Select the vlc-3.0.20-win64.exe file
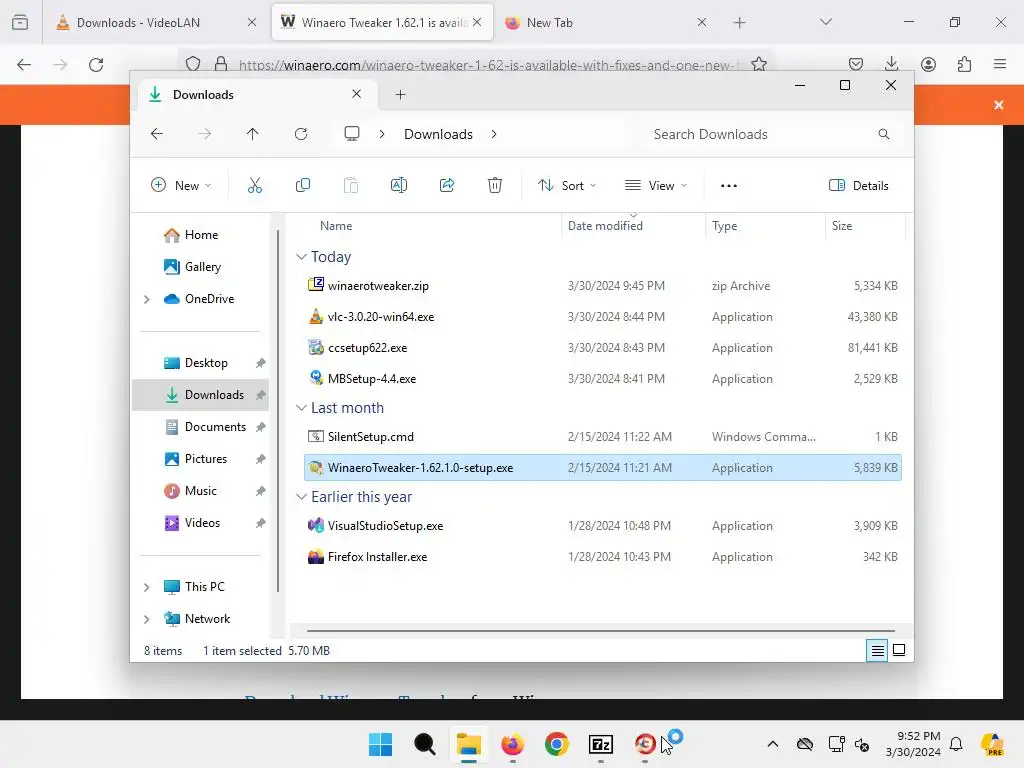The height and width of the screenshot is (768, 1024). [603, 317]
